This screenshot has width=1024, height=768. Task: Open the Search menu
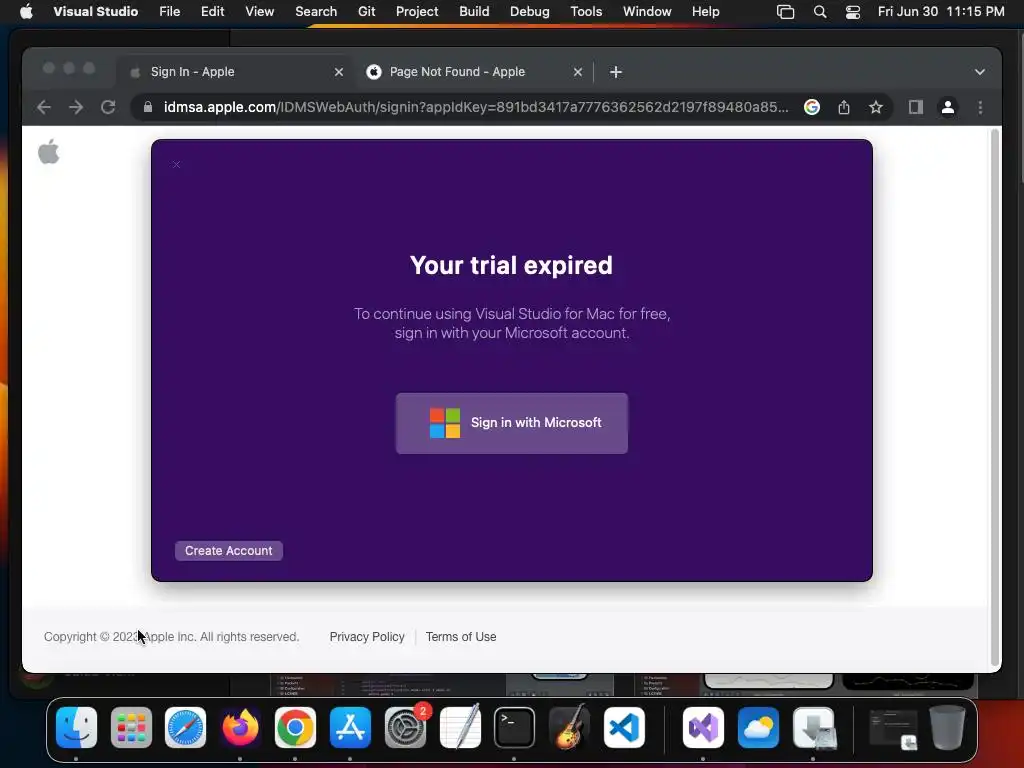[316, 12]
